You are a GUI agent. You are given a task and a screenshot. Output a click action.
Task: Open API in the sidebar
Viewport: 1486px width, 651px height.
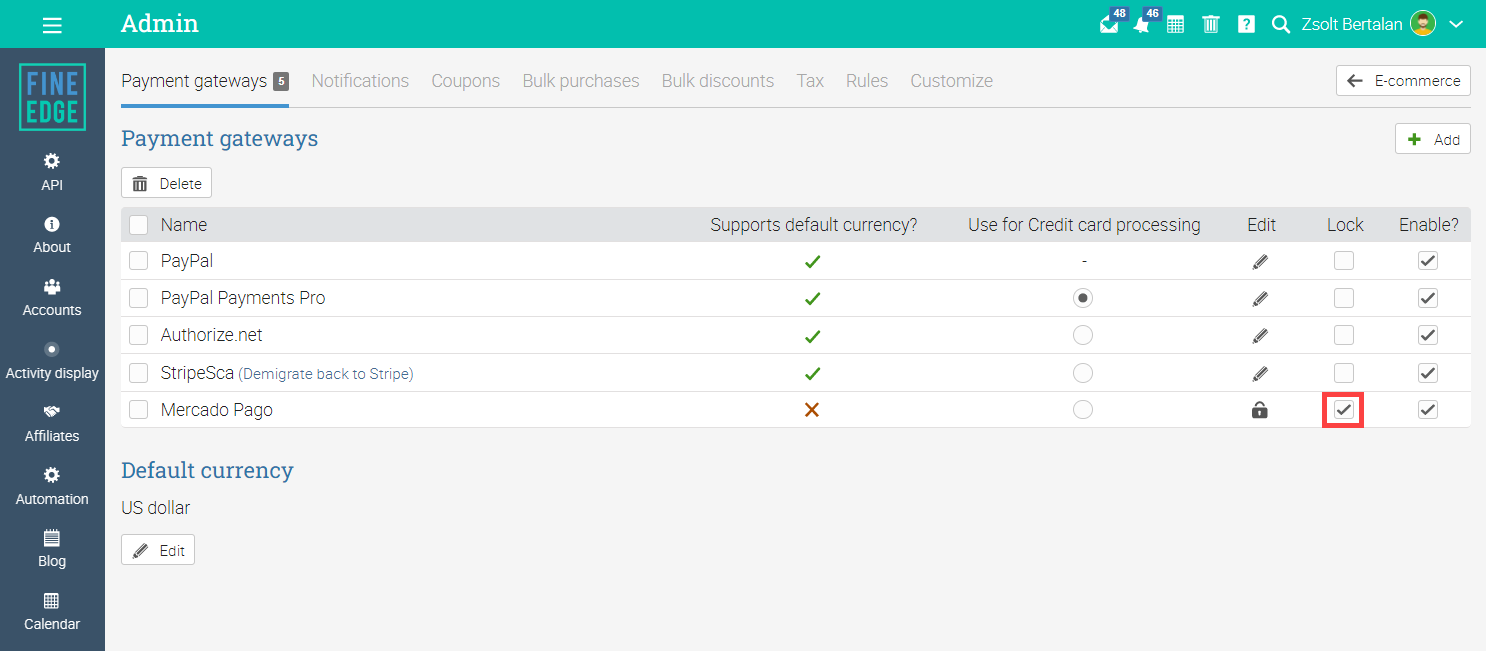click(52, 172)
